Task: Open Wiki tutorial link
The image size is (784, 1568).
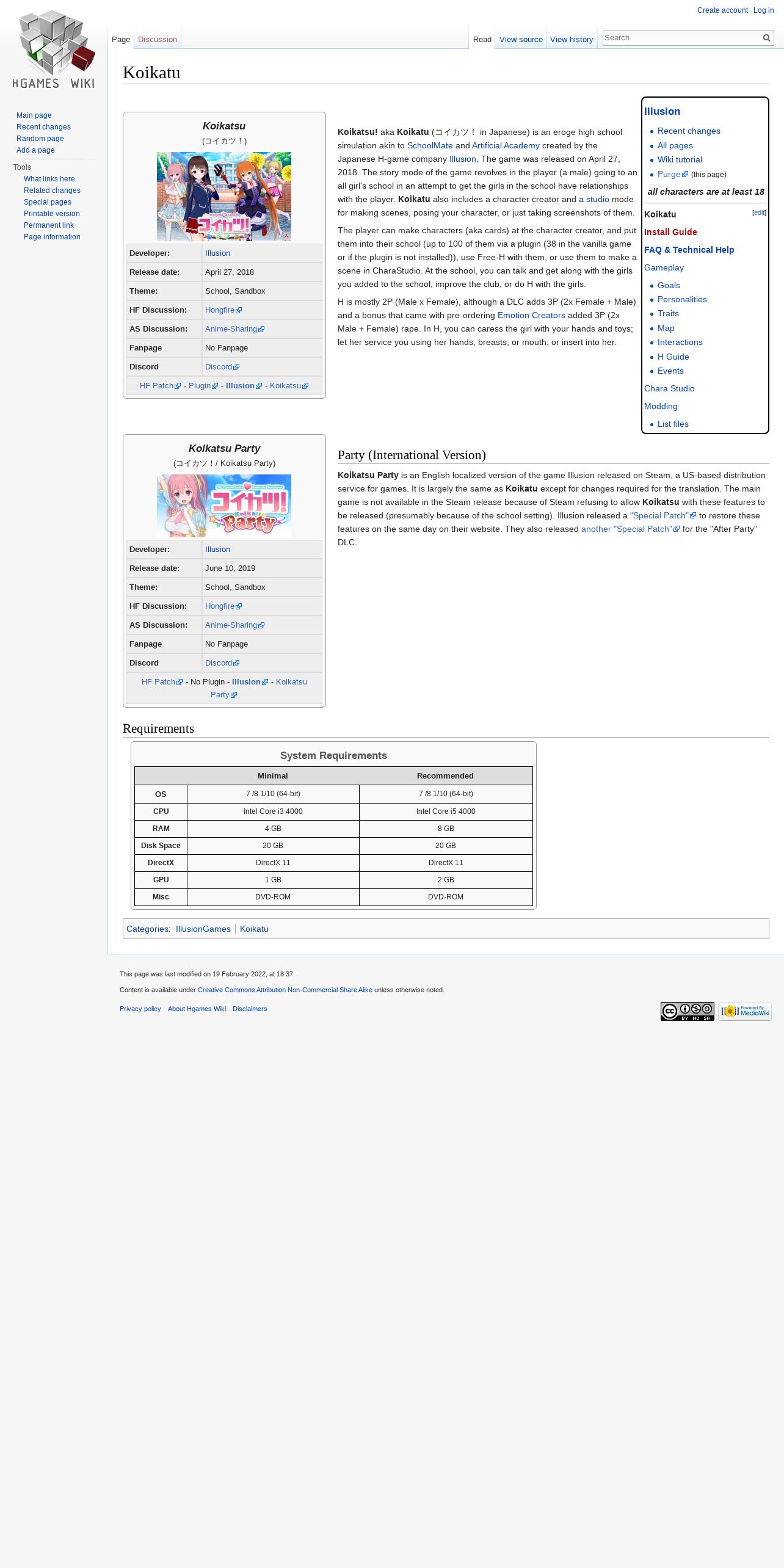Action: click(x=680, y=159)
